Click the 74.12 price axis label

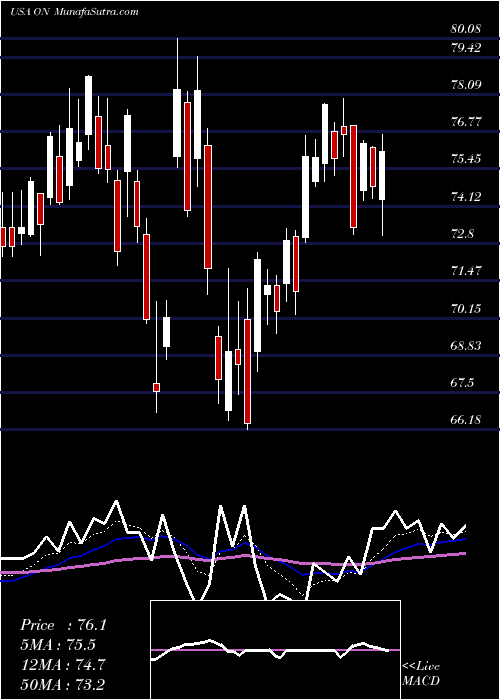[466, 196]
